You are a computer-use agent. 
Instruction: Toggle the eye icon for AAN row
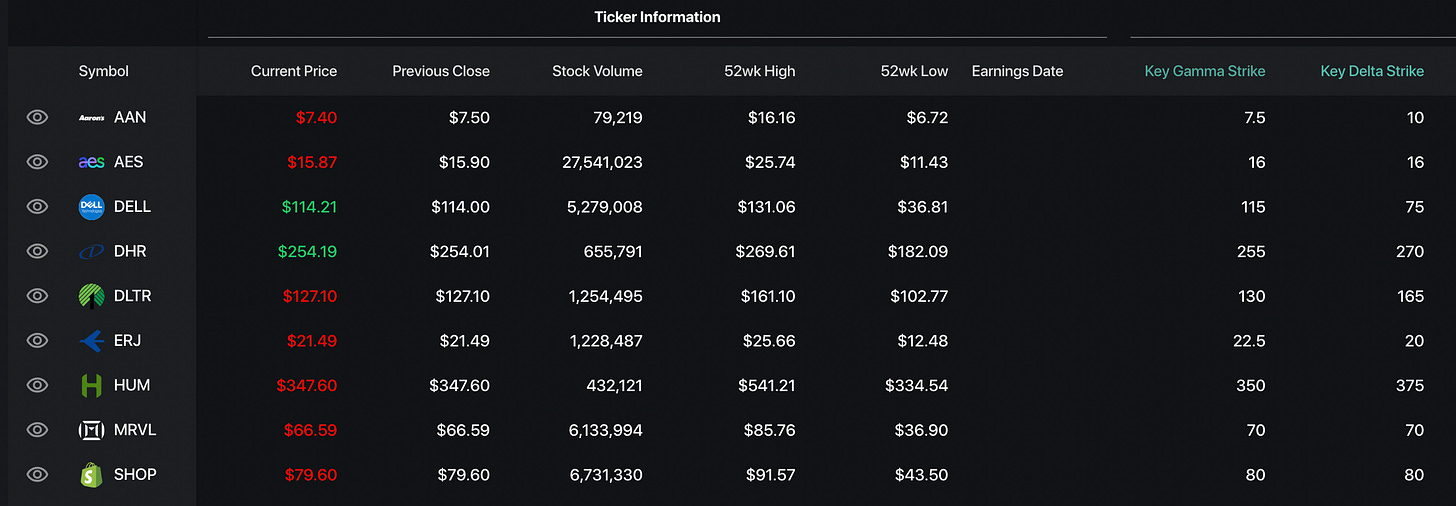[x=37, y=118]
